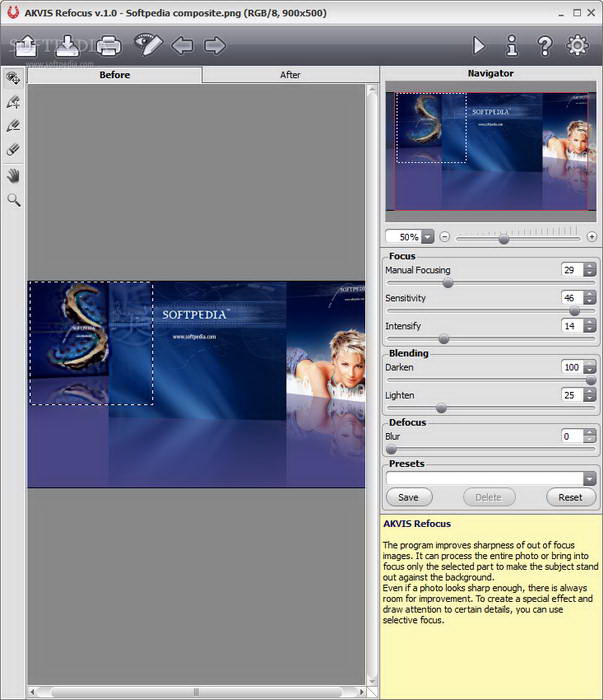Click the horizontal scrollbar right arrow
Image resolution: width=603 pixels, height=700 pixels.
tap(361, 692)
